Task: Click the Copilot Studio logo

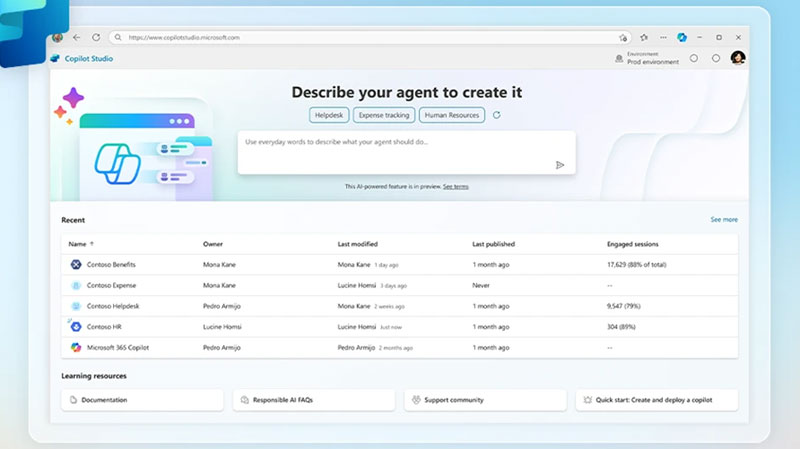Action: (56, 58)
